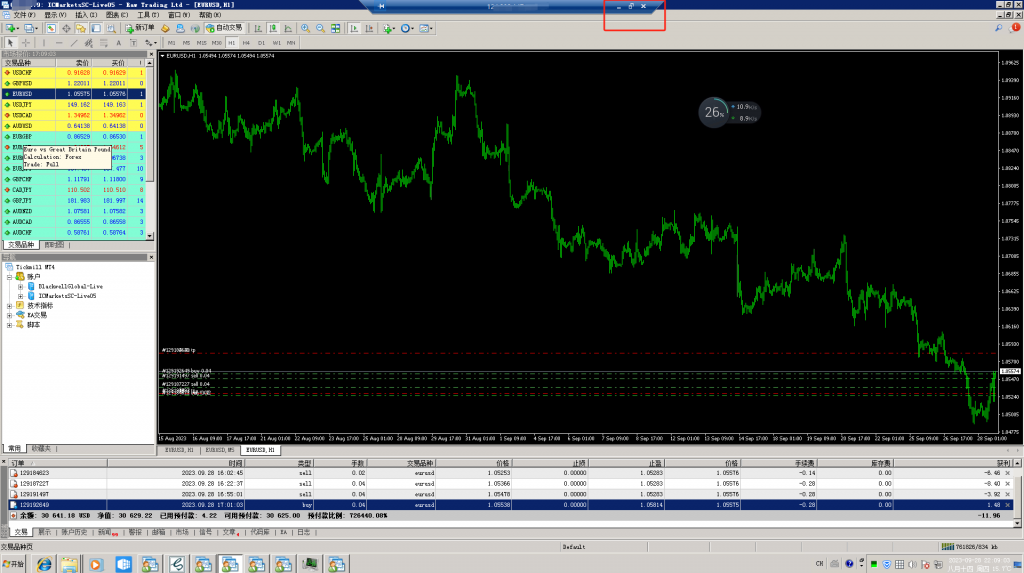This screenshot has width=1024, height=573.
Task: Select GBPJPY row in Market Watch
Action: [x=74, y=201]
